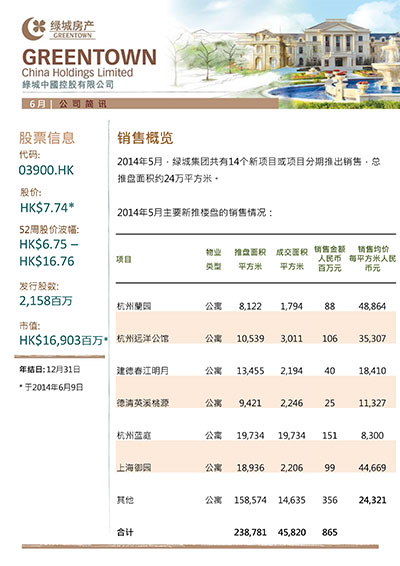
Task: Click total sold area 45,820
Action: pyautogui.click(x=292, y=532)
